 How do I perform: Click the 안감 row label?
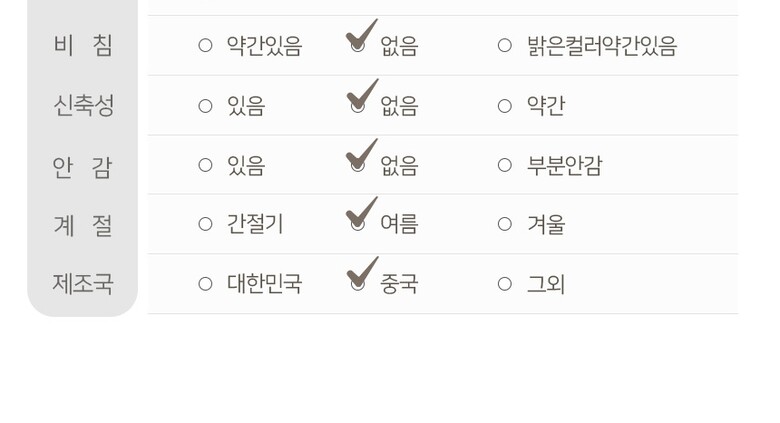pyautogui.click(x=83, y=166)
